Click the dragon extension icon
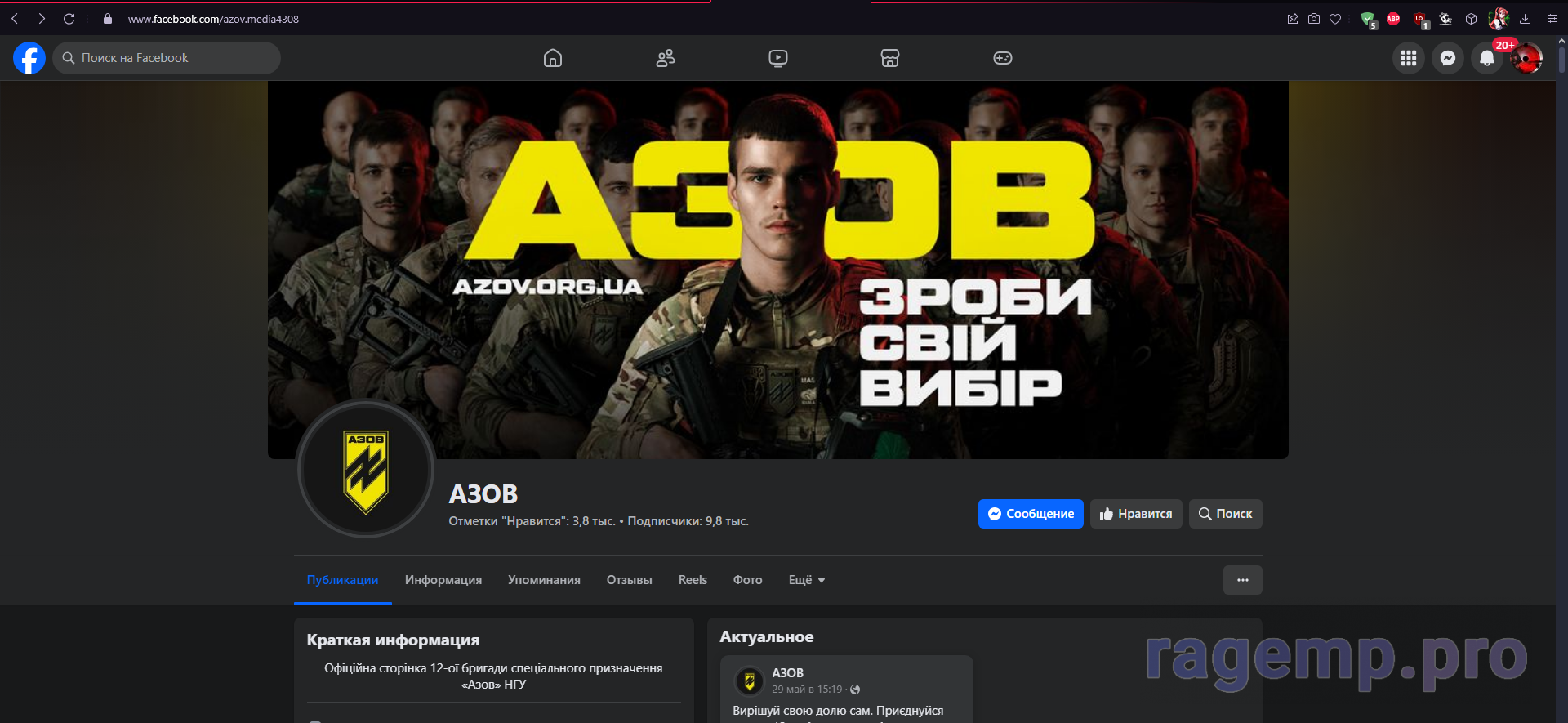This screenshot has width=1568, height=723. [1445, 19]
